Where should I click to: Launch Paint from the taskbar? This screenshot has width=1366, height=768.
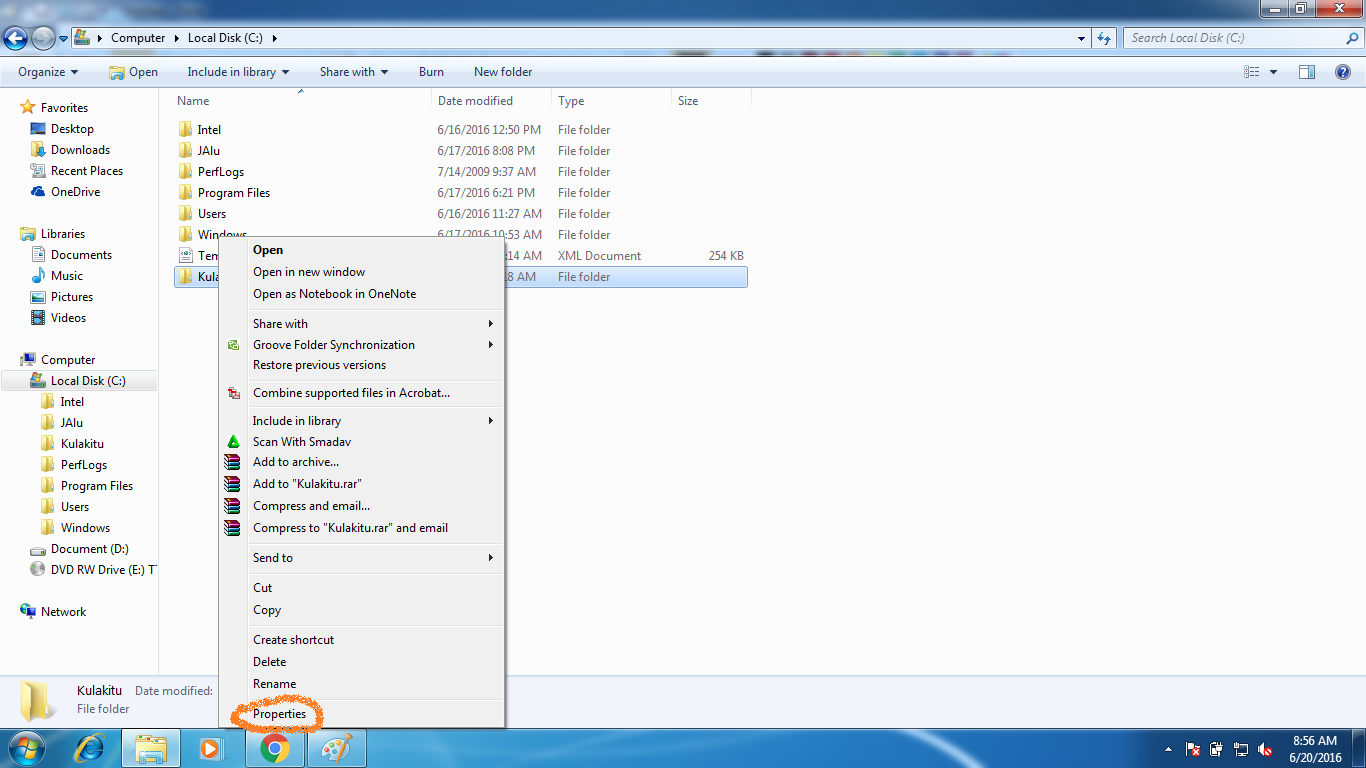click(337, 748)
